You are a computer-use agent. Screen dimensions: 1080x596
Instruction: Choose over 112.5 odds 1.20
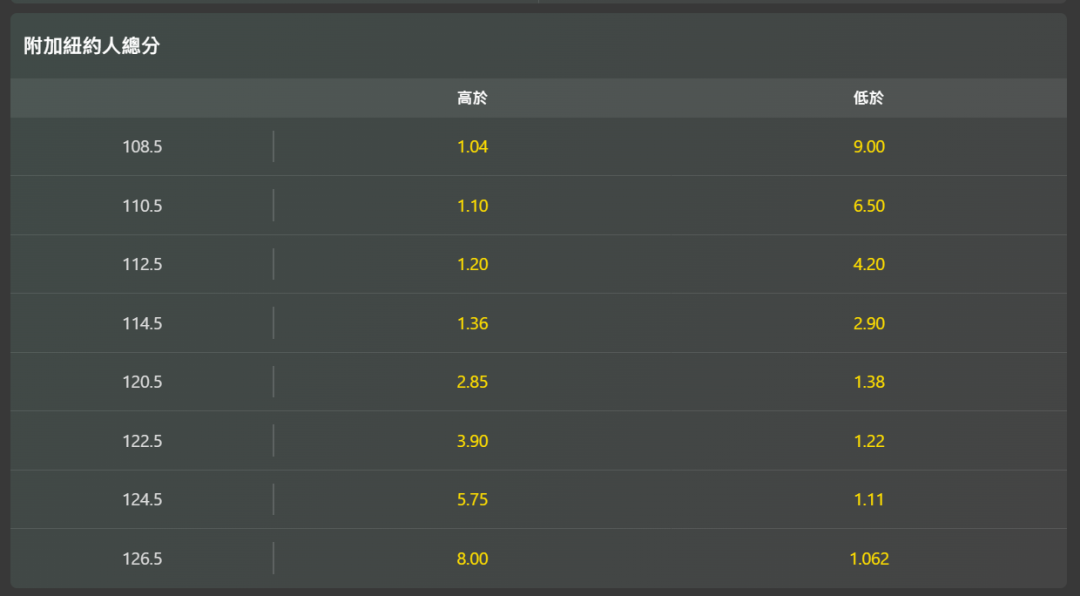[x=472, y=265]
